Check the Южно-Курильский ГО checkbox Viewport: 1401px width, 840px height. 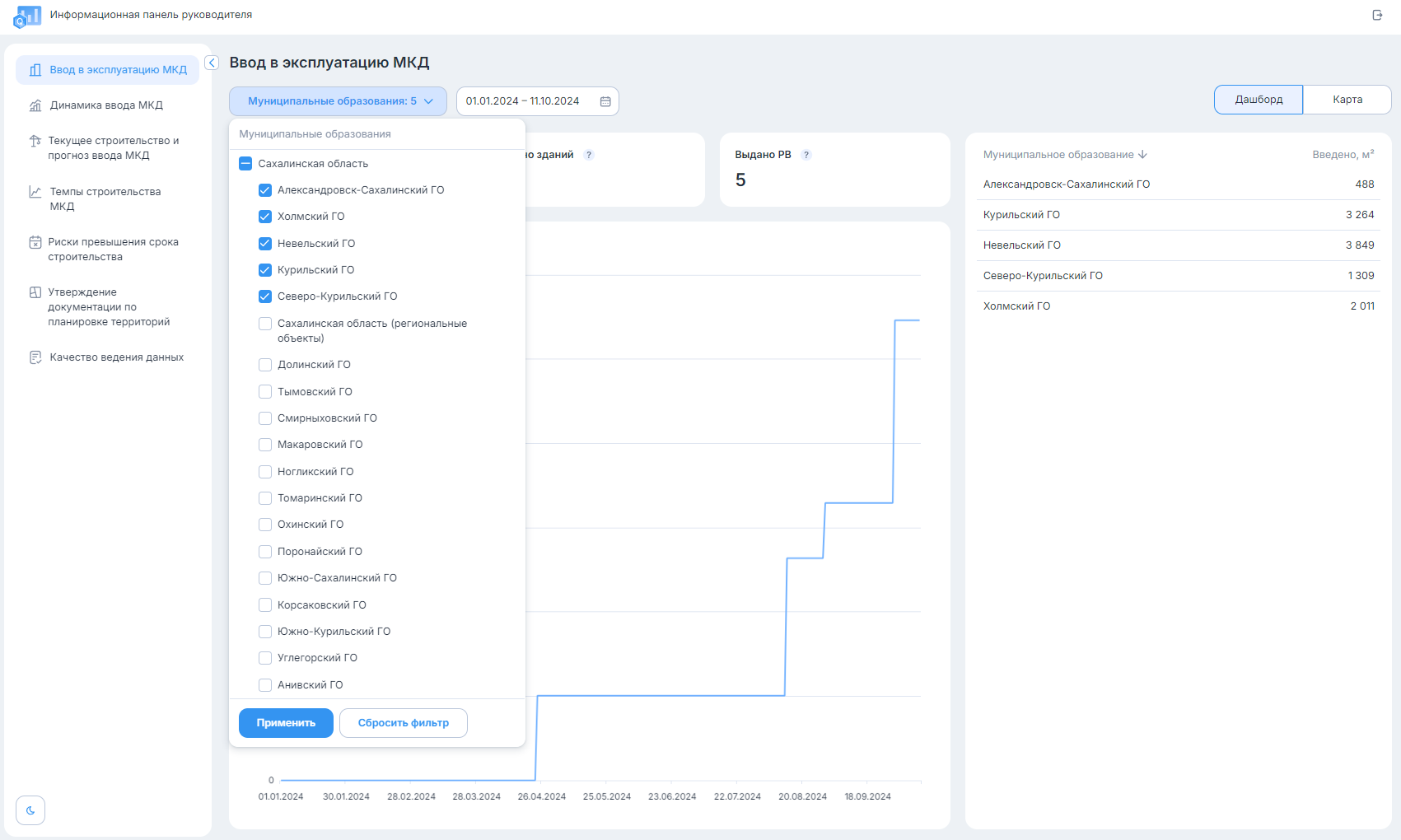coord(265,632)
